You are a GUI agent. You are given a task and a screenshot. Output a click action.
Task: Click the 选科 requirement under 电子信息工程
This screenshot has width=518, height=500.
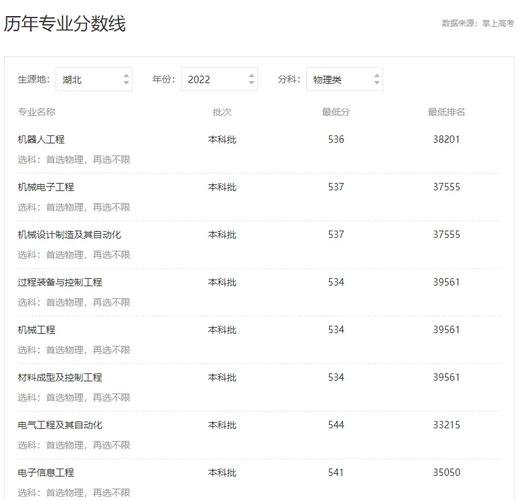pyautogui.click(x=74, y=493)
